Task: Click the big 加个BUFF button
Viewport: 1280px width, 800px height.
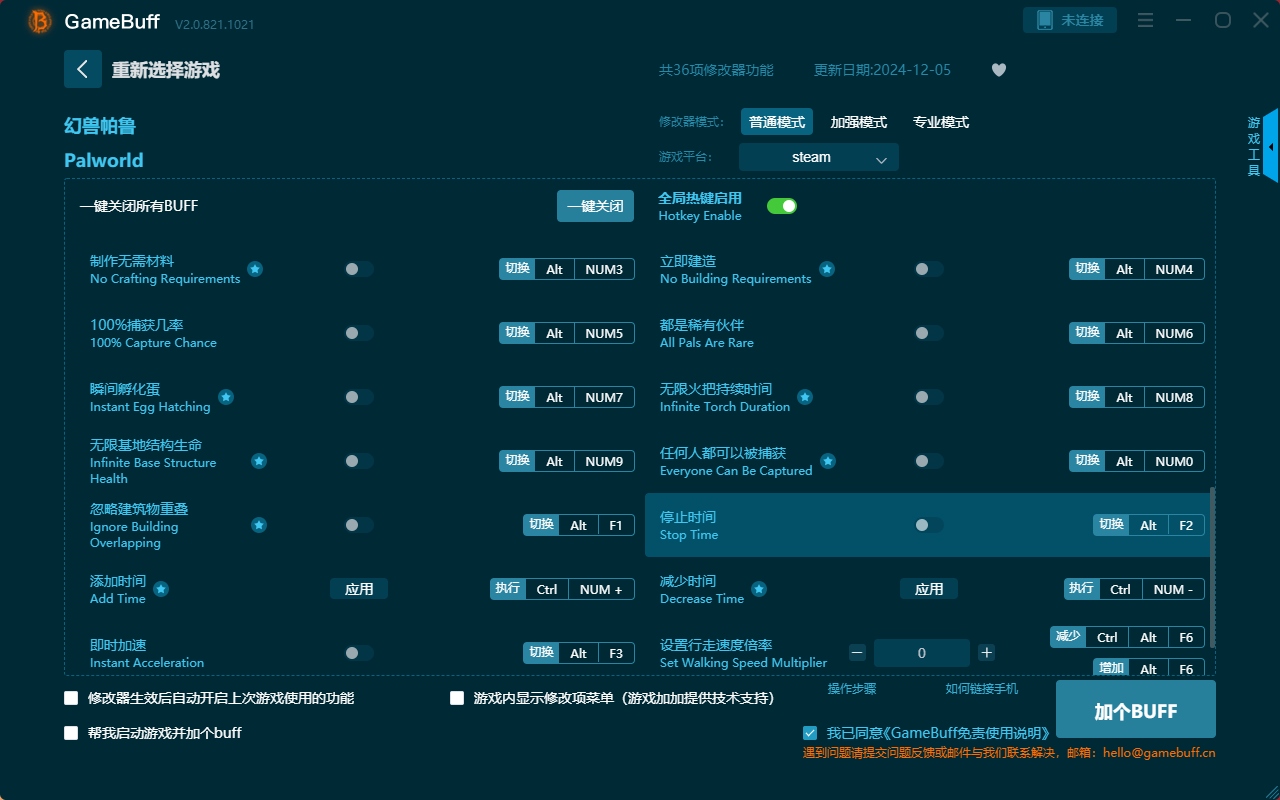Action: (x=1135, y=709)
